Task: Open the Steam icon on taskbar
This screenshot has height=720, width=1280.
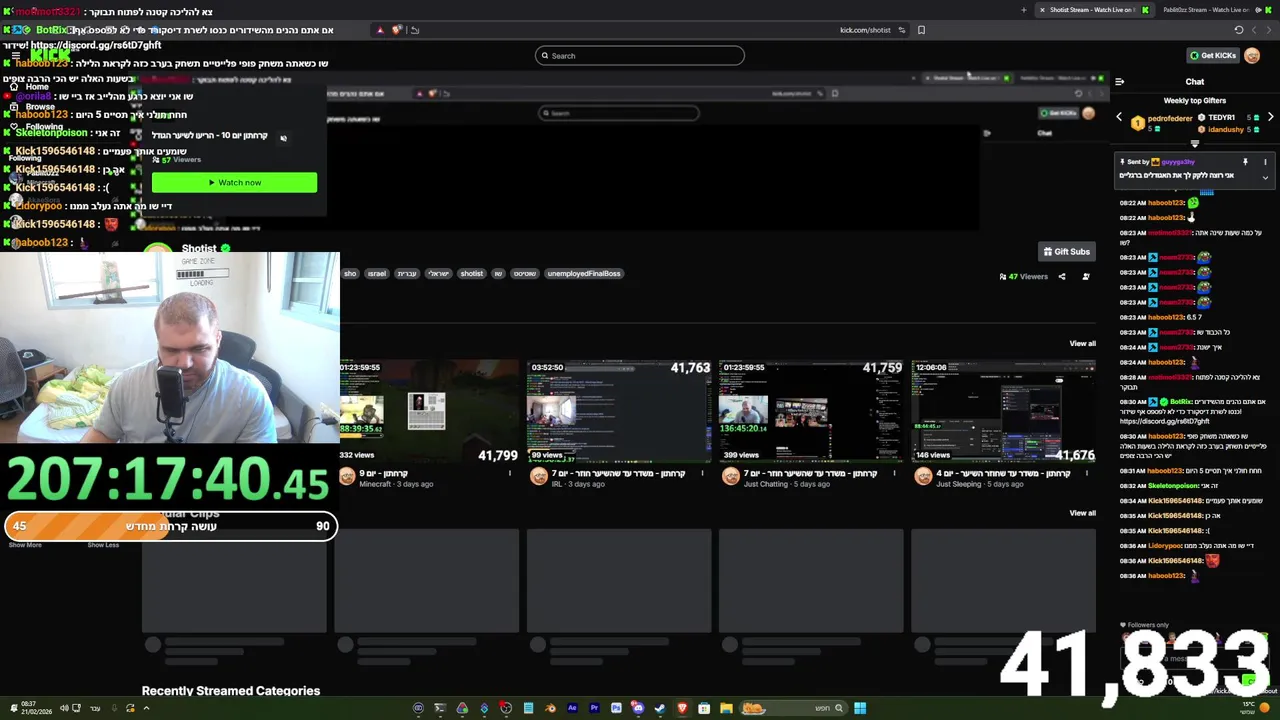Action: pos(660,708)
